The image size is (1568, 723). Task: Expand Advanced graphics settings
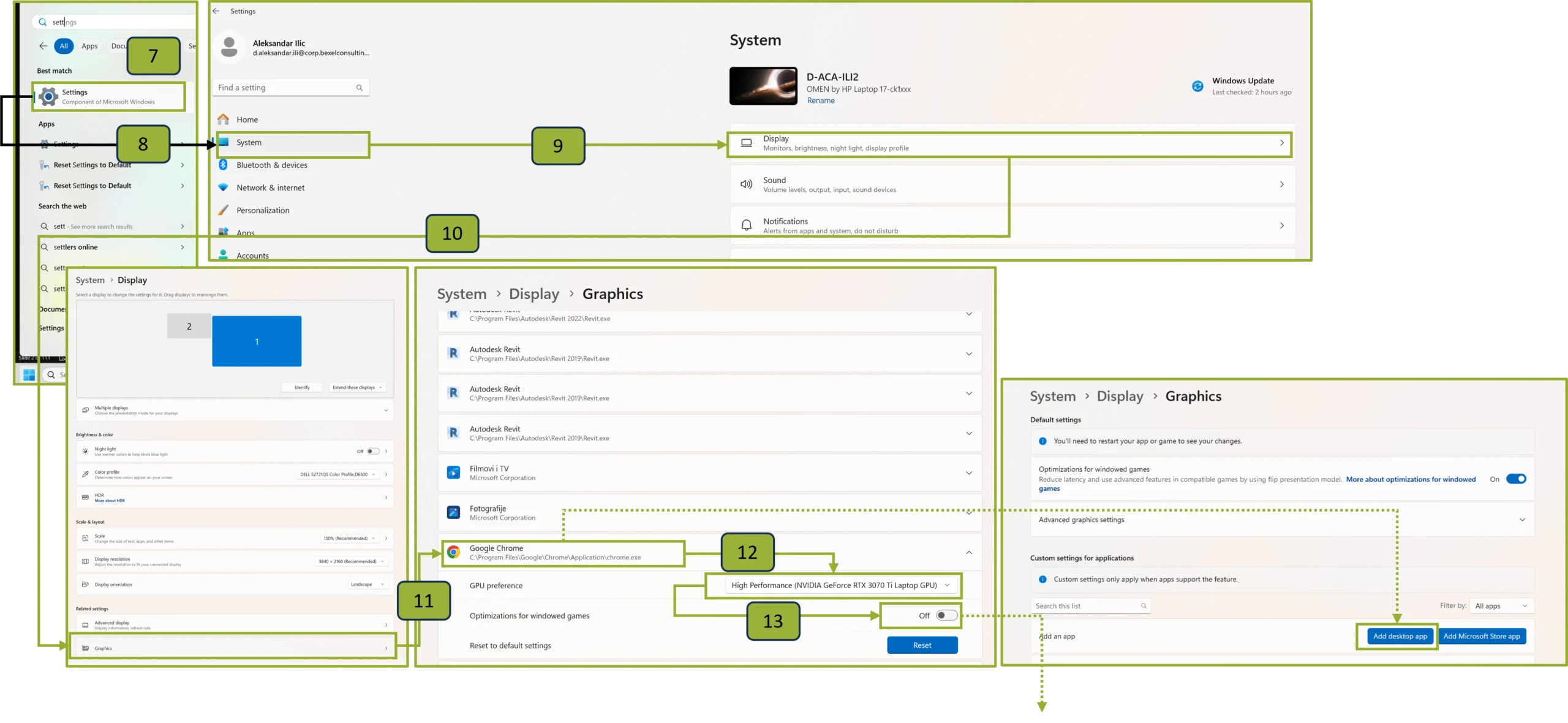[1522, 520]
